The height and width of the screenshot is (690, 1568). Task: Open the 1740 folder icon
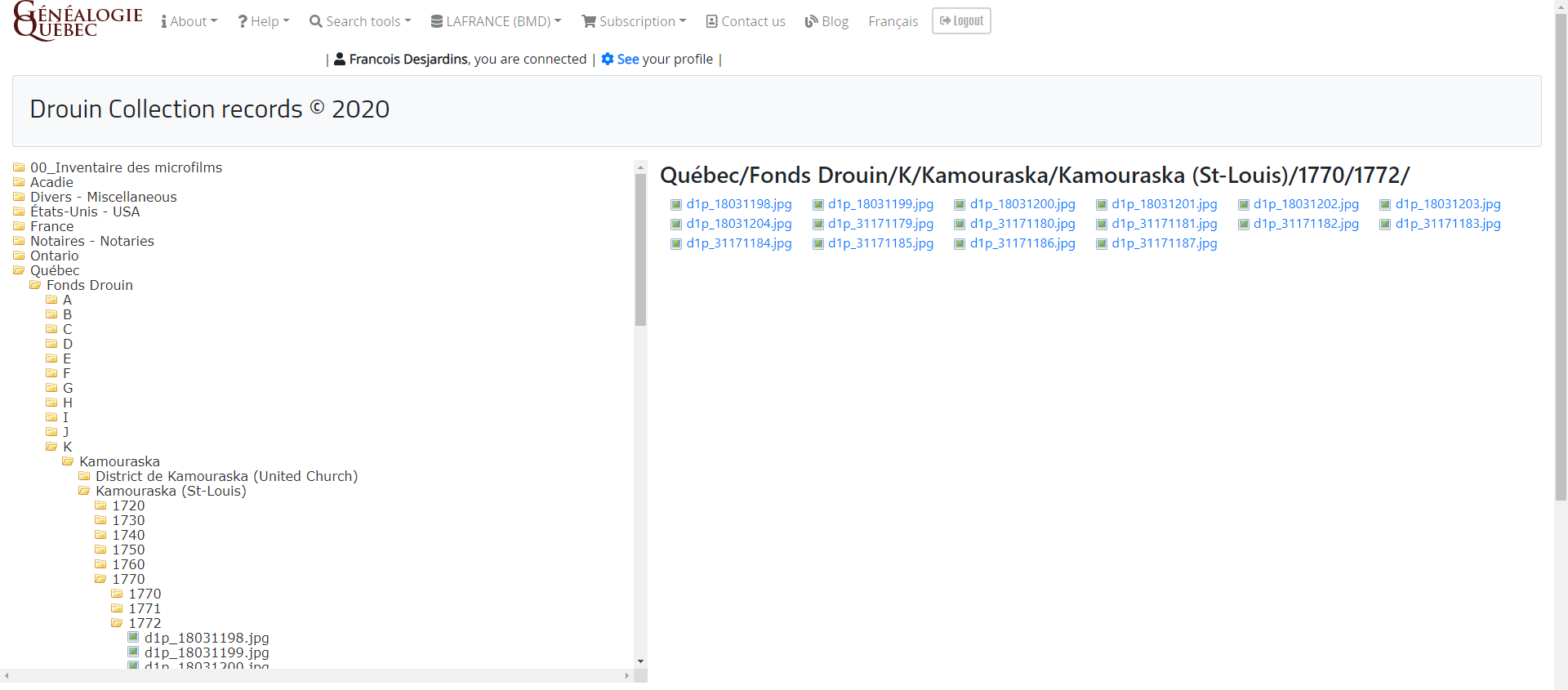pyautogui.click(x=100, y=535)
